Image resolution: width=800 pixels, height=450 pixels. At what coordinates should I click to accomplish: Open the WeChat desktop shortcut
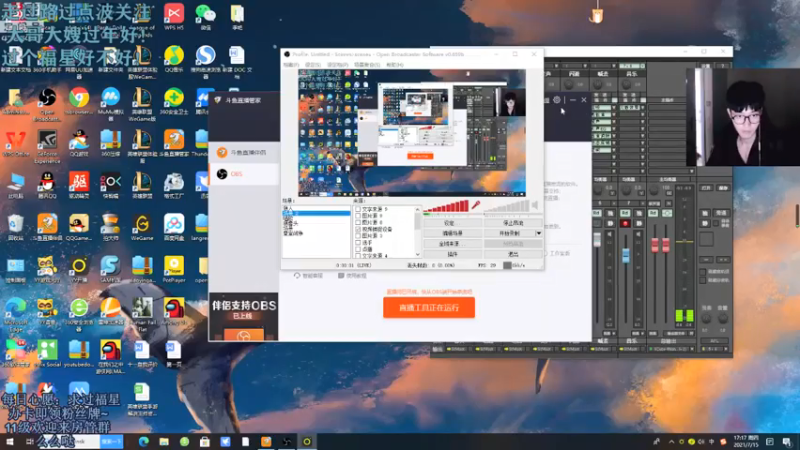(206, 16)
